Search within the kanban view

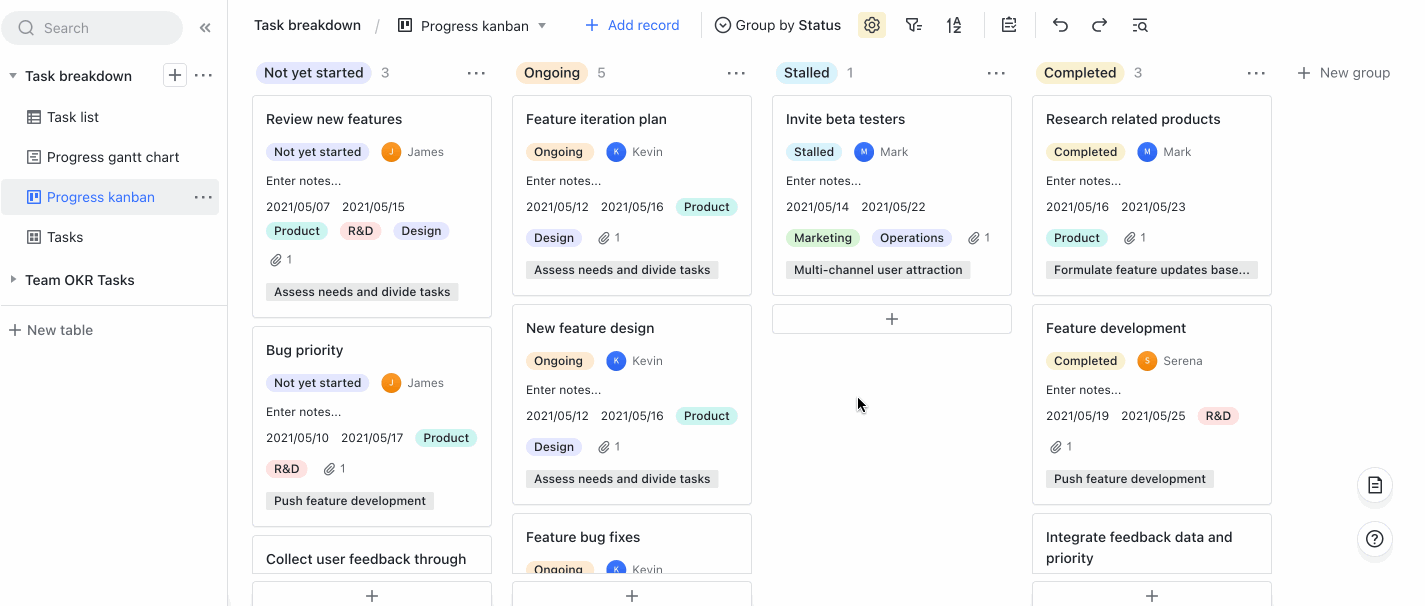(x=1140, y=25)
